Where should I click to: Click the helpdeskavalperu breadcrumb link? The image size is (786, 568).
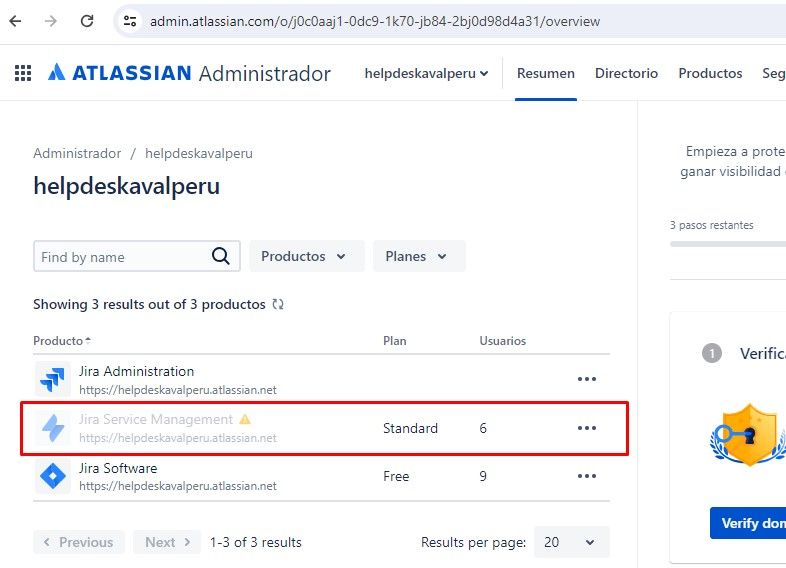point(199,153)
